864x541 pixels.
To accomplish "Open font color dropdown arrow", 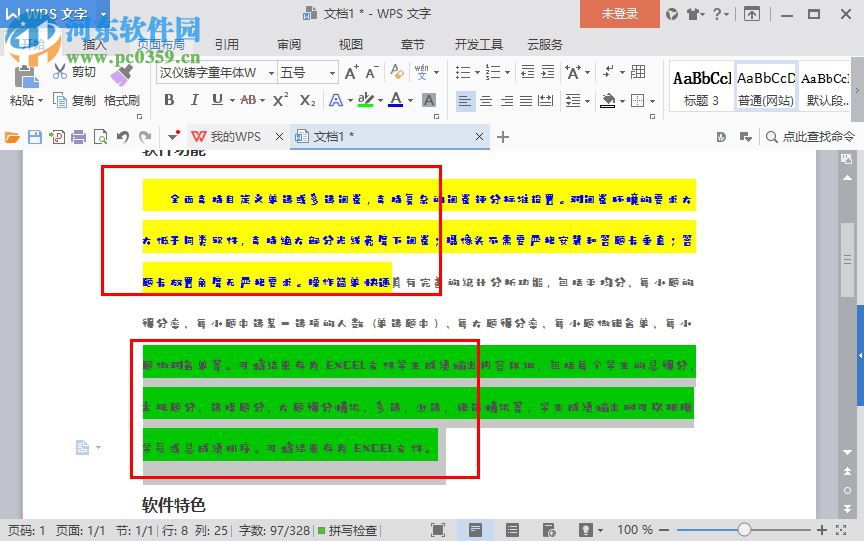I will tap(410, 101).
